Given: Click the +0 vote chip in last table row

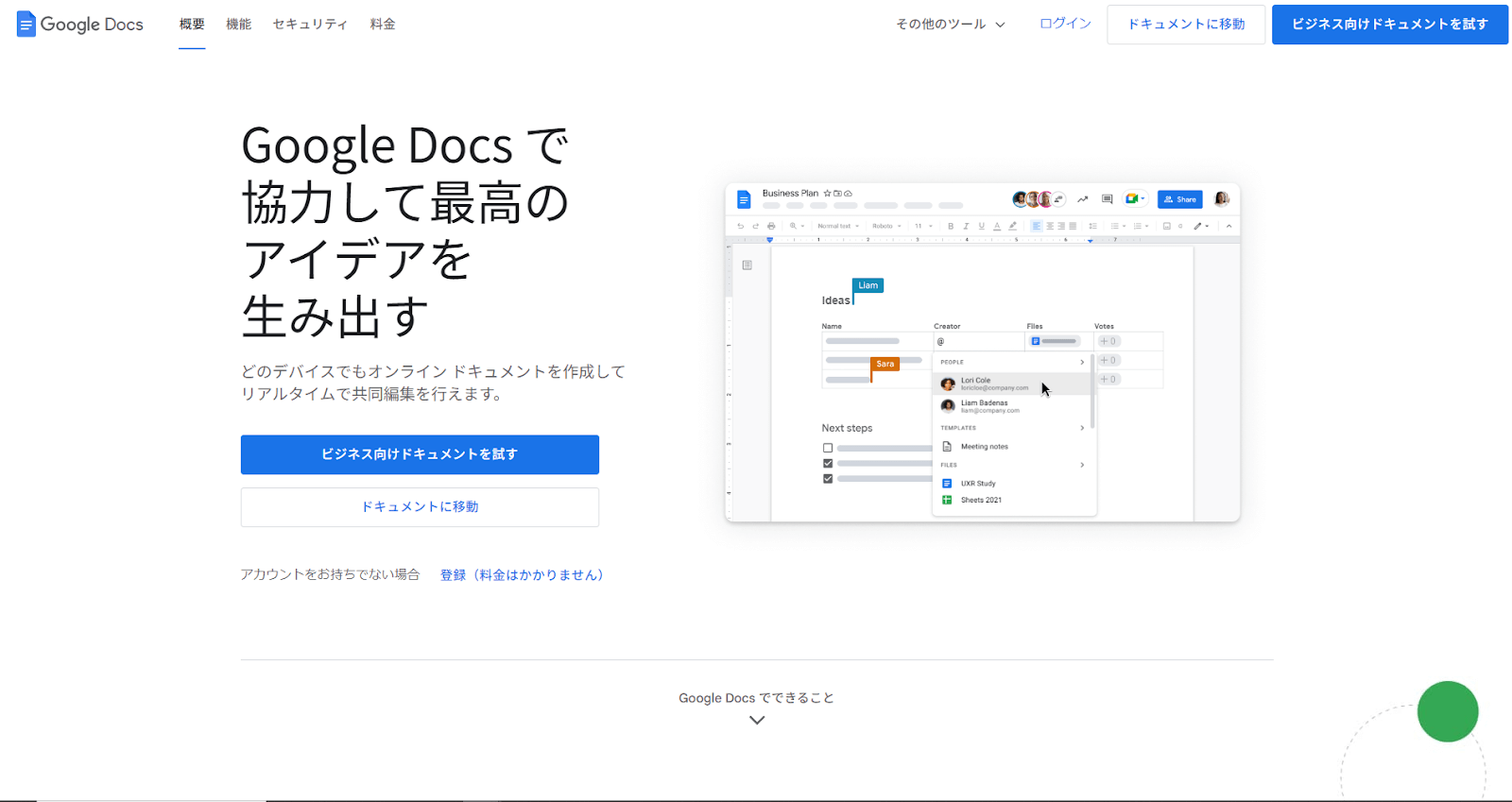Looking at the screenshot, I should 1108,379.
